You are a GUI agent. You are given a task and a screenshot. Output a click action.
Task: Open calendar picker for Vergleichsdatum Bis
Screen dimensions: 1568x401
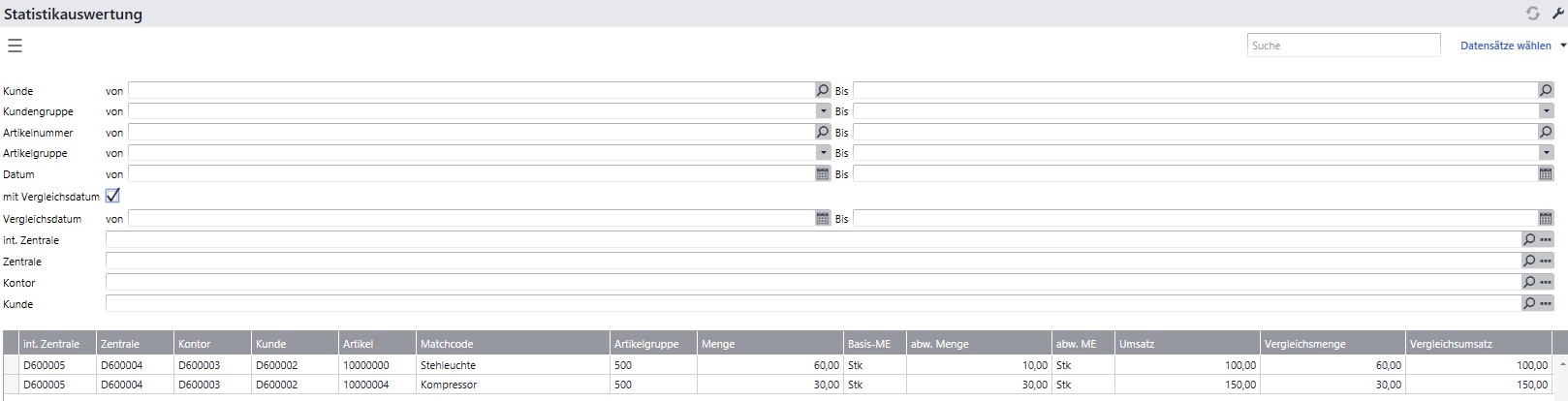1546,219
